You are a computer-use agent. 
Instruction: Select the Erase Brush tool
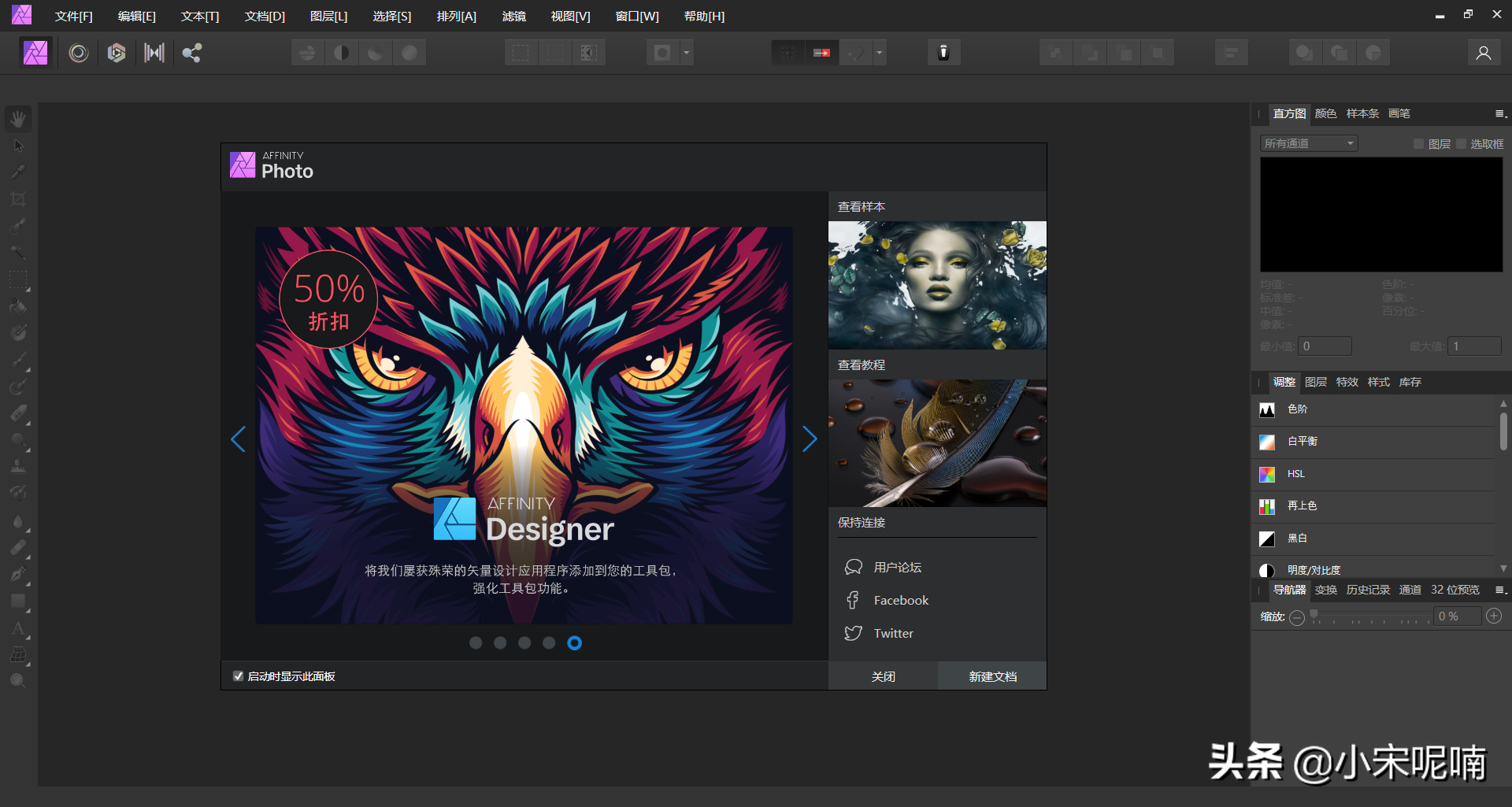click(18, 413)
